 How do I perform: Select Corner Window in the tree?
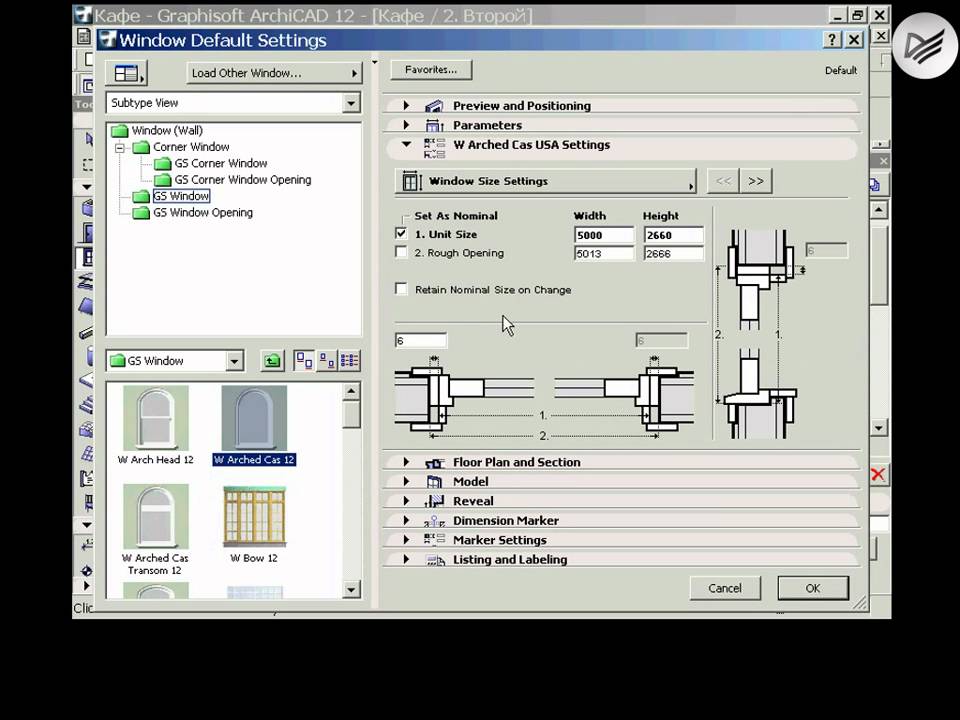[x=191, y=147]
